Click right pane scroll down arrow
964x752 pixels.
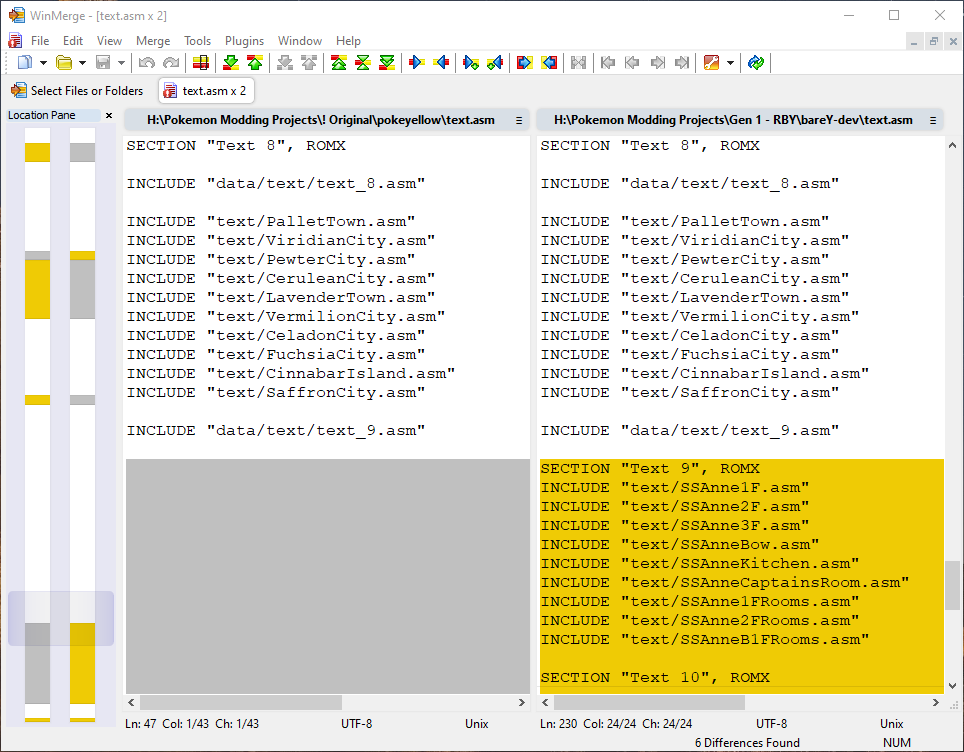point(952,686)
